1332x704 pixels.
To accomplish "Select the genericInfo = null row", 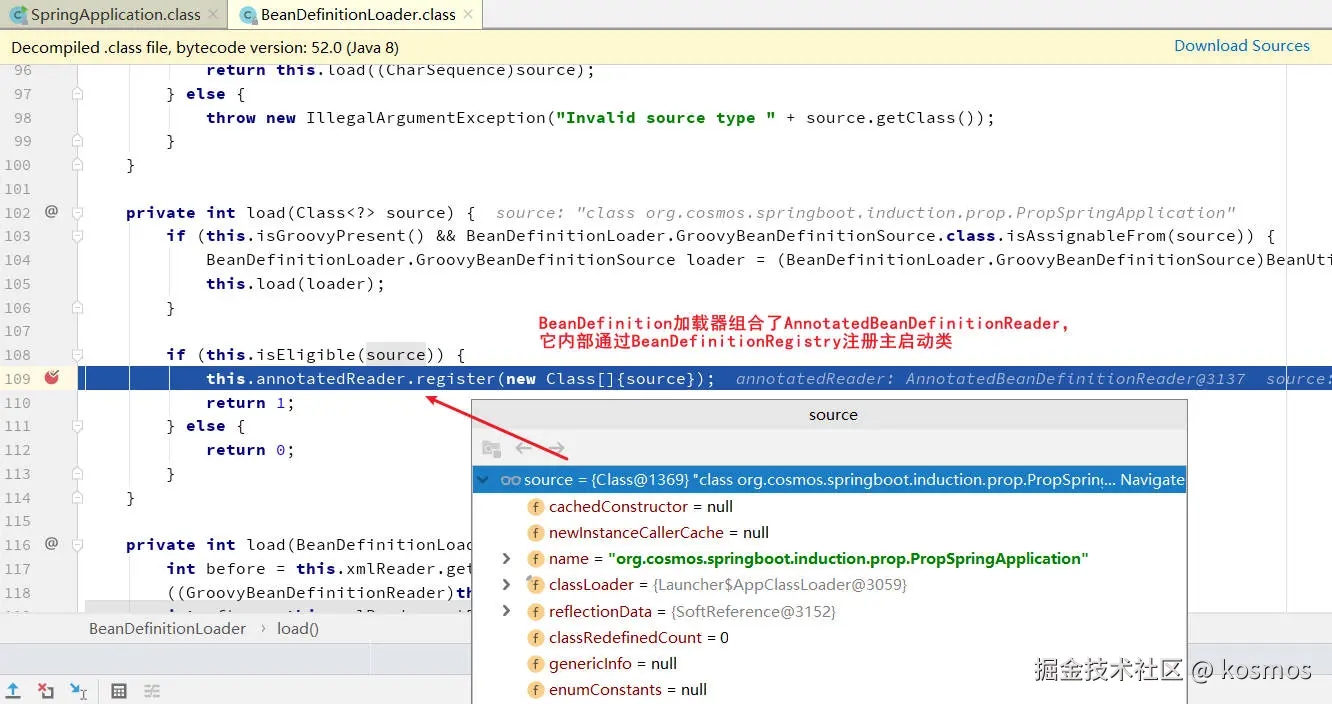I will pos(829,663).
